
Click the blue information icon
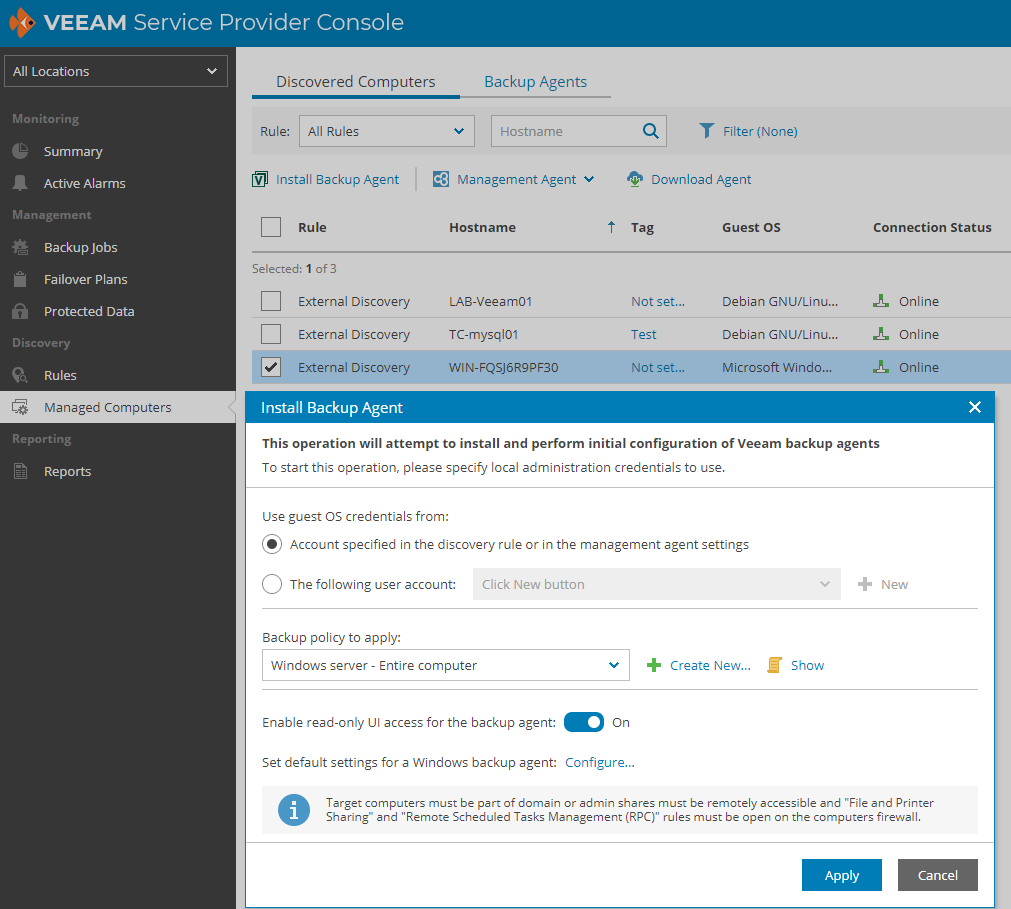[294, 810]
